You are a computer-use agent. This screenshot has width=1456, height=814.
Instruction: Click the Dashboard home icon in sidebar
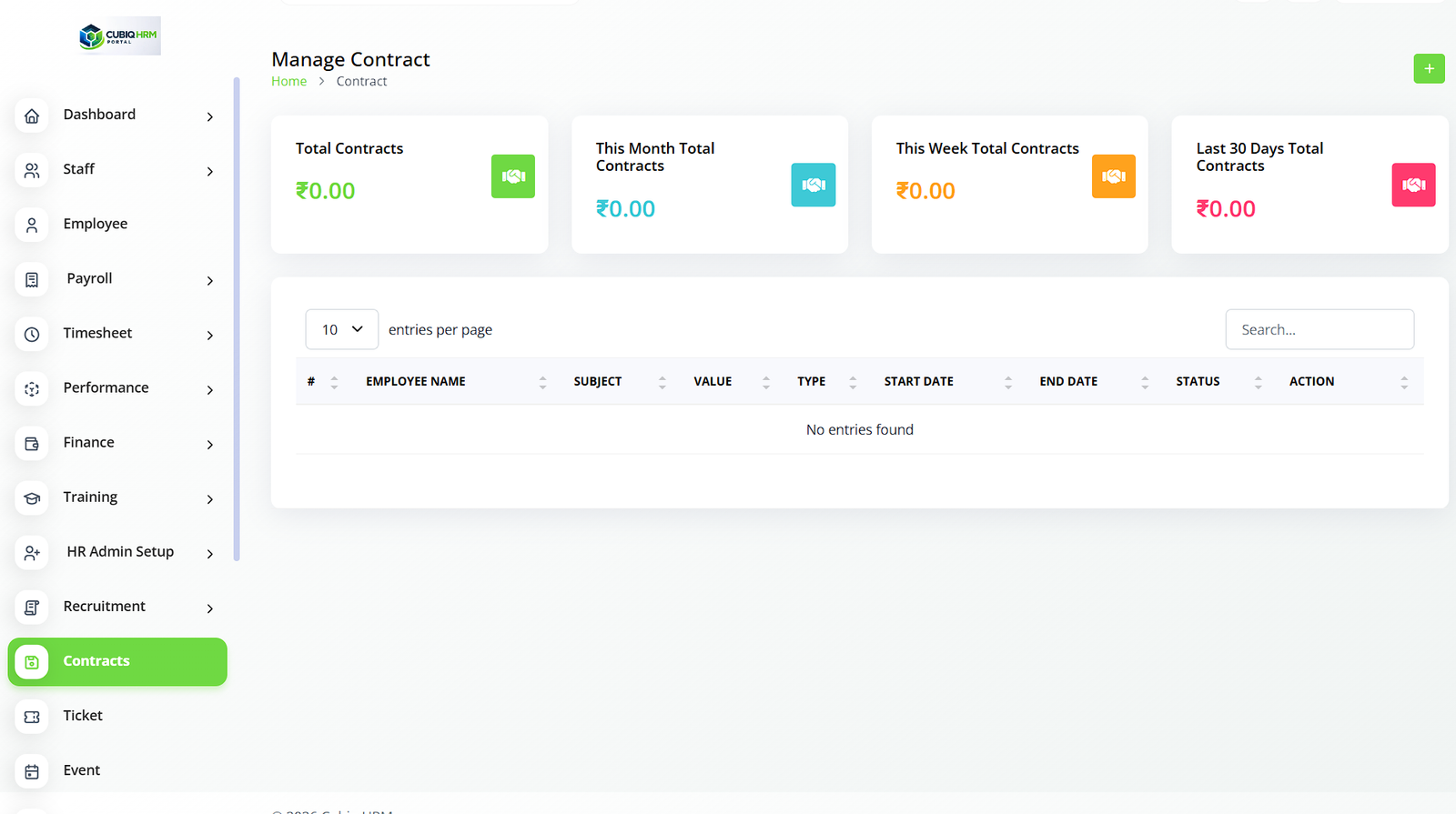(x=32, y=116)
